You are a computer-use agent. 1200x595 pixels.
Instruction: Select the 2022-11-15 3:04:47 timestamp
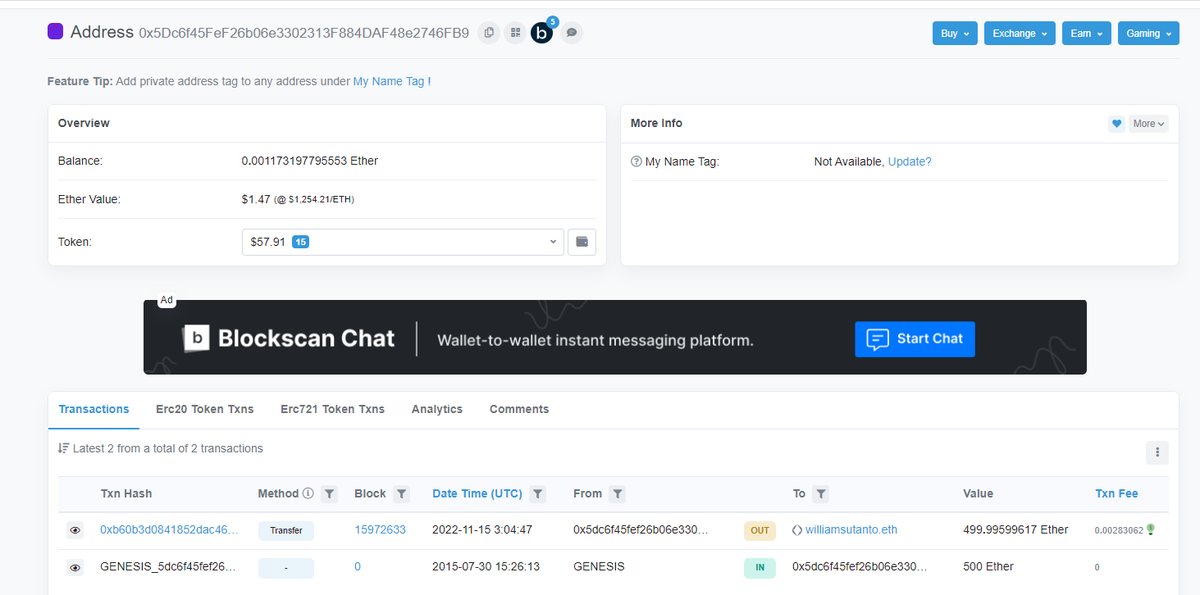pyautogui.click(x=482, y=530)
